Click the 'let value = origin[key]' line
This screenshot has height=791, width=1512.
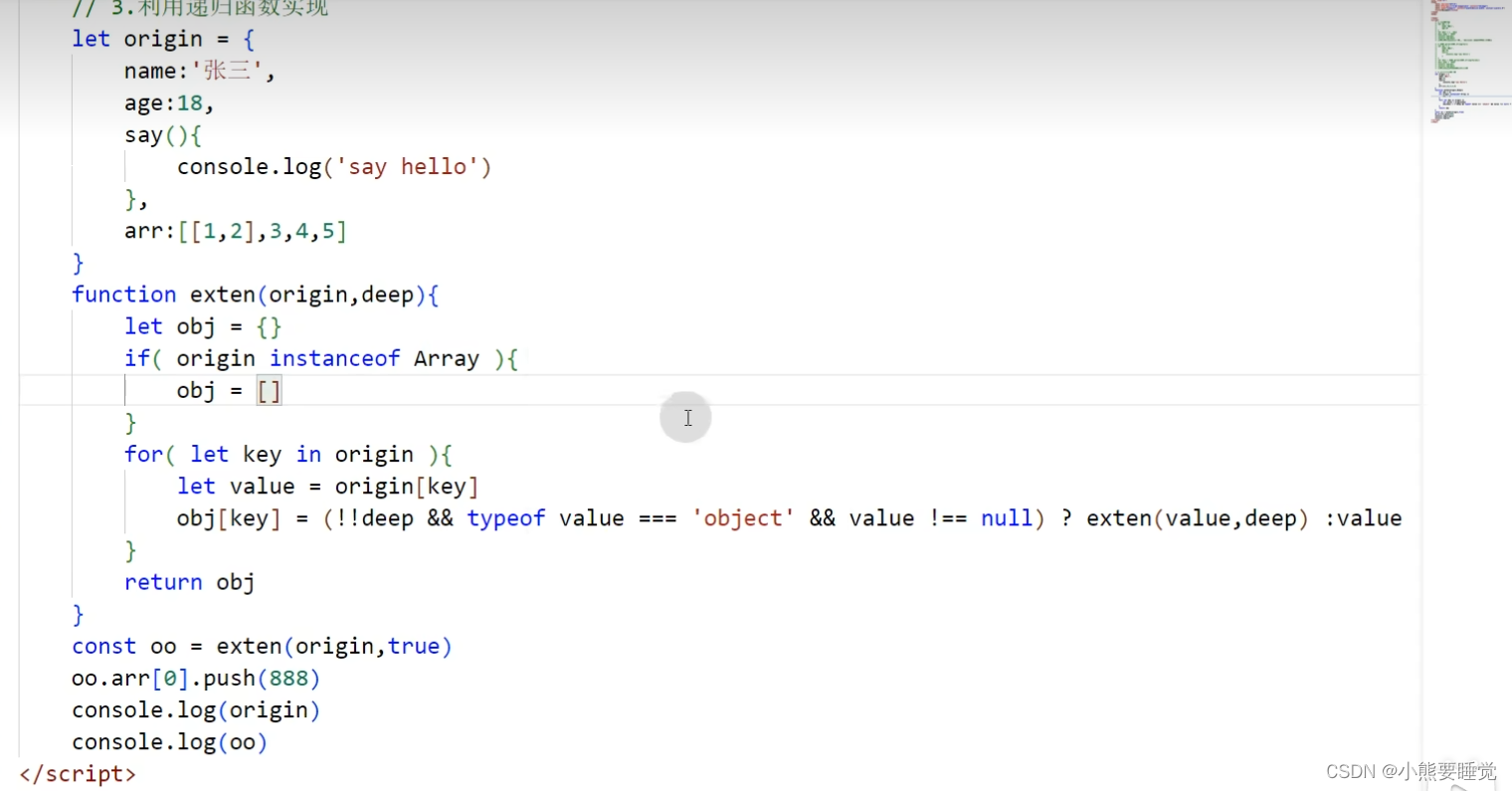pos(328,487)
